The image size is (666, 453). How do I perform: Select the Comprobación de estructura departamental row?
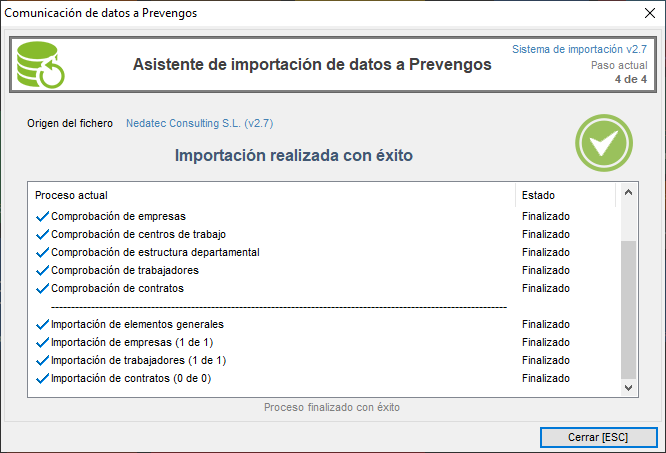155,252
